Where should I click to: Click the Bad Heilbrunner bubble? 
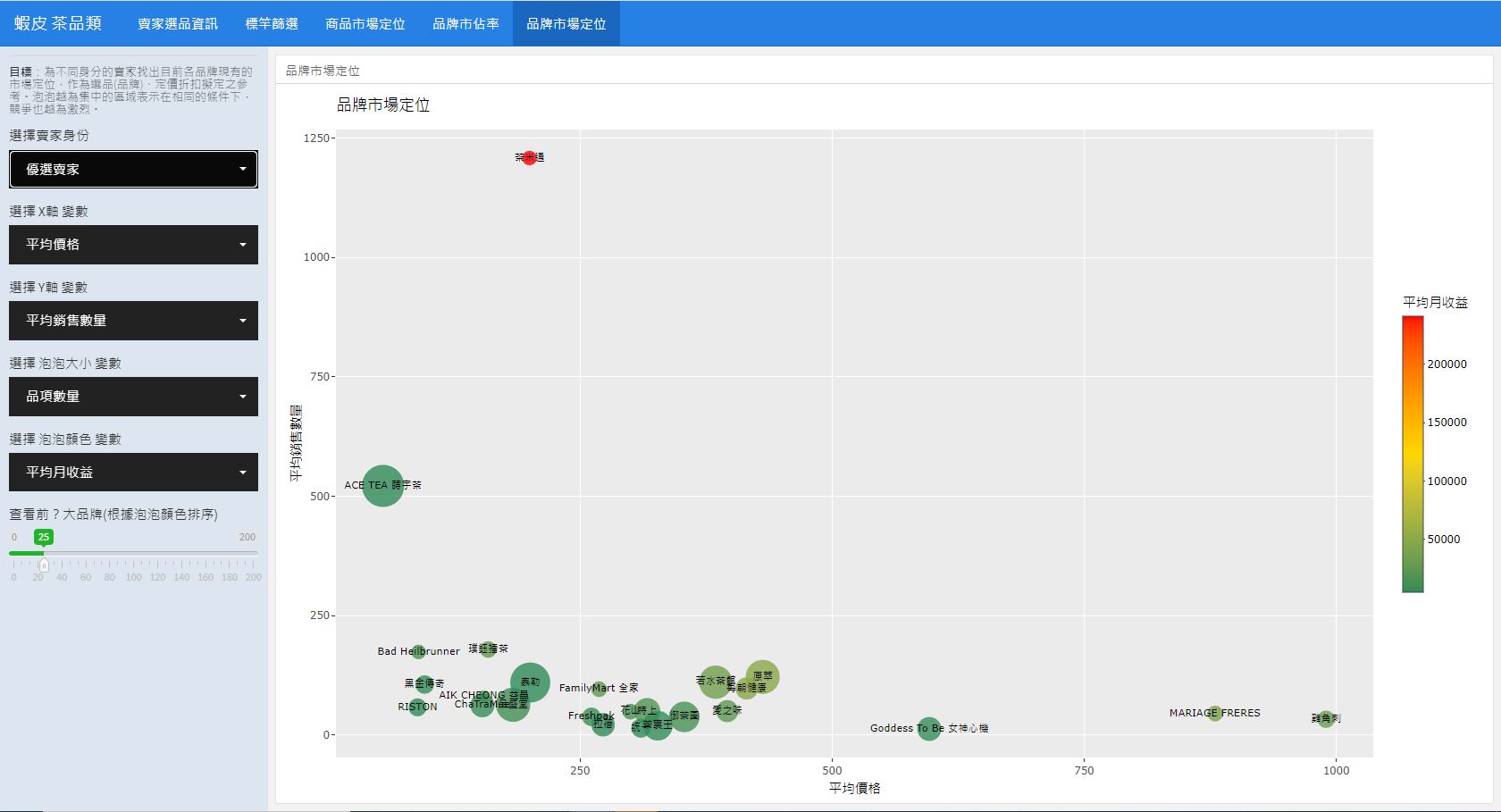coord(418,651)
